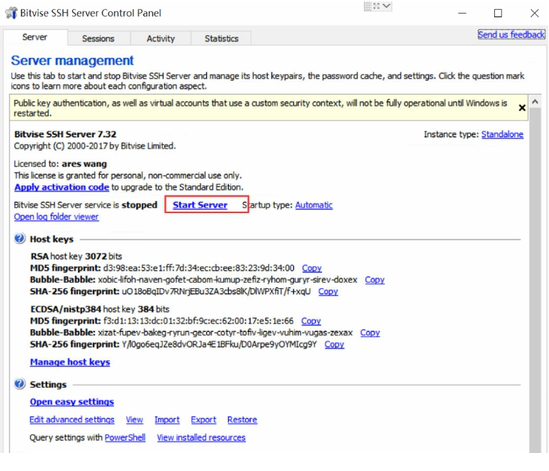549x471 pixels.
Task: Maximize the Control Panel window
Action: click(x=498, y=13)
